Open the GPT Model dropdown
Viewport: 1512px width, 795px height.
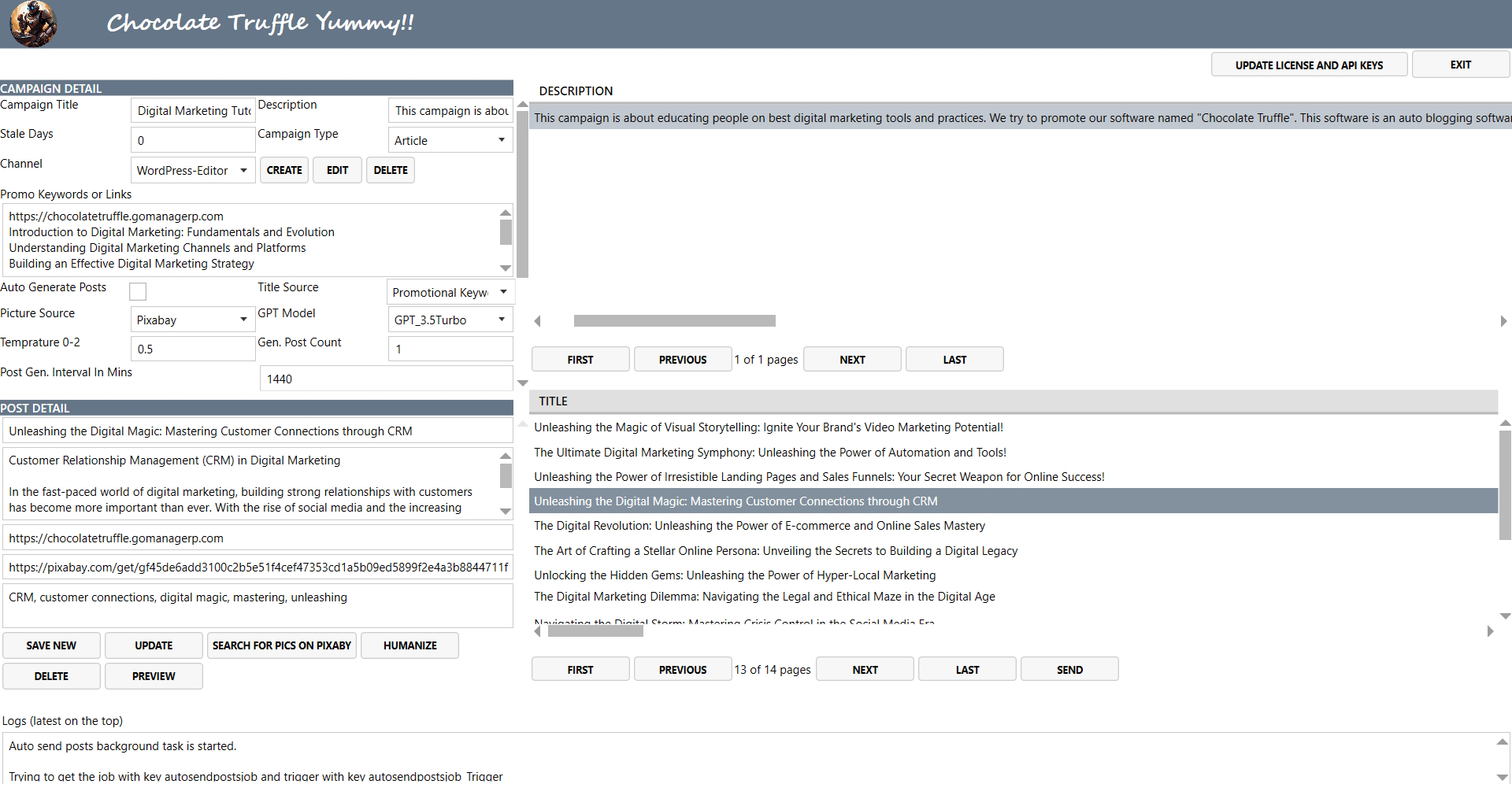(x=450, y=320)
